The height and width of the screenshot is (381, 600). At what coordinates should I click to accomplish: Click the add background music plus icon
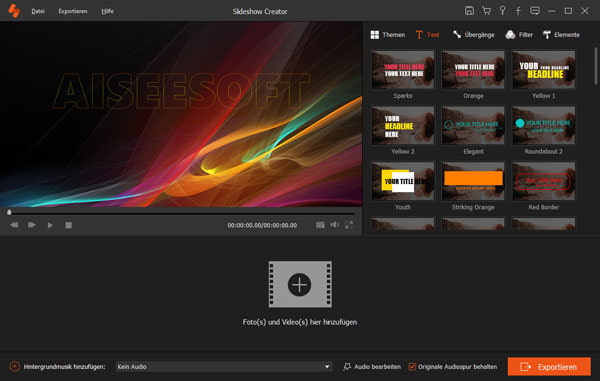click(x=15, y=366)
